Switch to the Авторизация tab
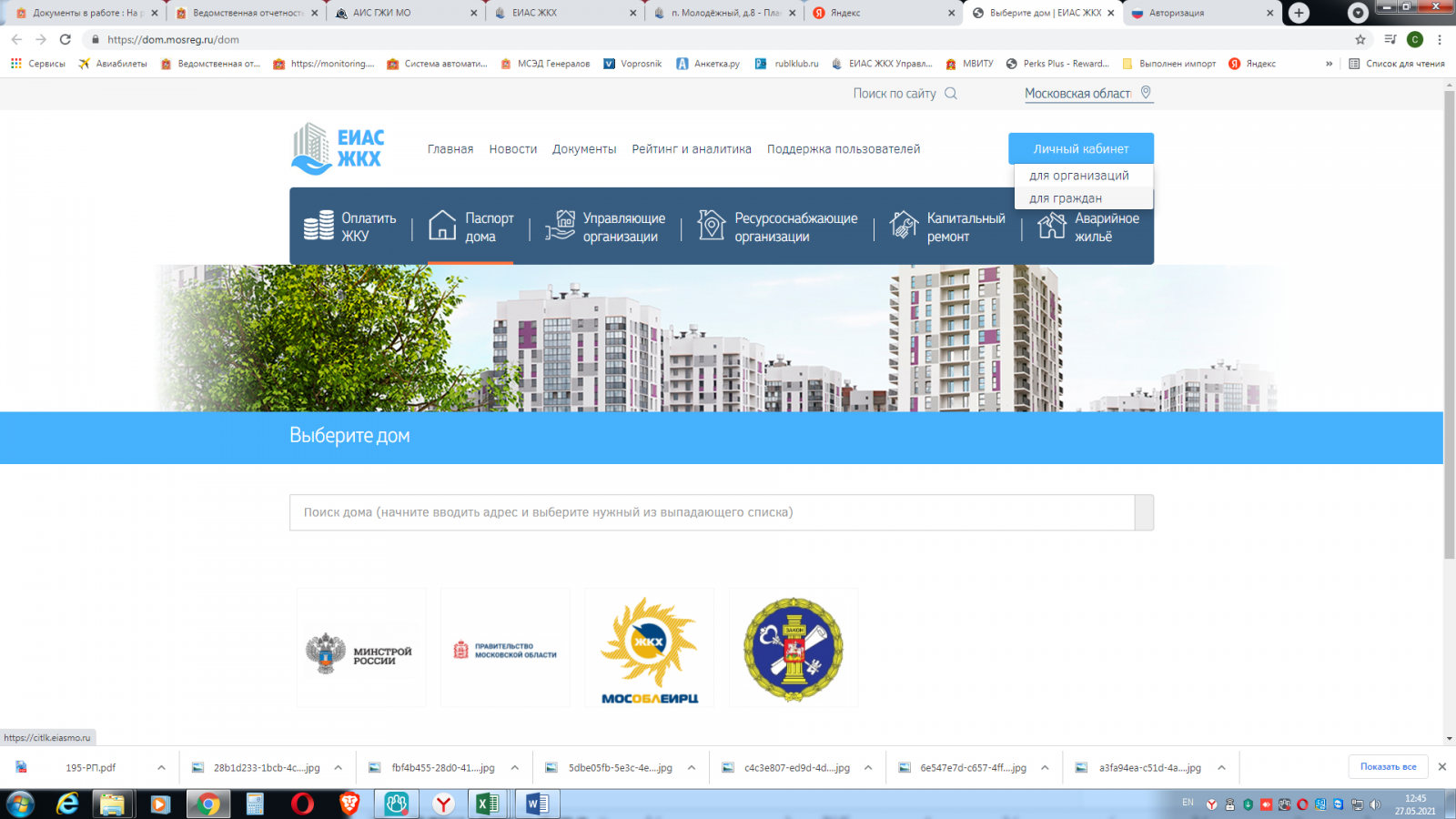Image resolution: width=1456 pixels, height=819 pixels. pyautogui.click(x=1201, y=13)
